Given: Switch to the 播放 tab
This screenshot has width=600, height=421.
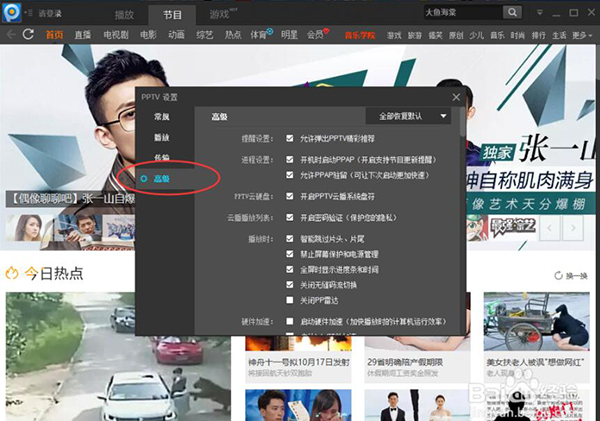Looking at the screenshot, I should coord(125,14).
